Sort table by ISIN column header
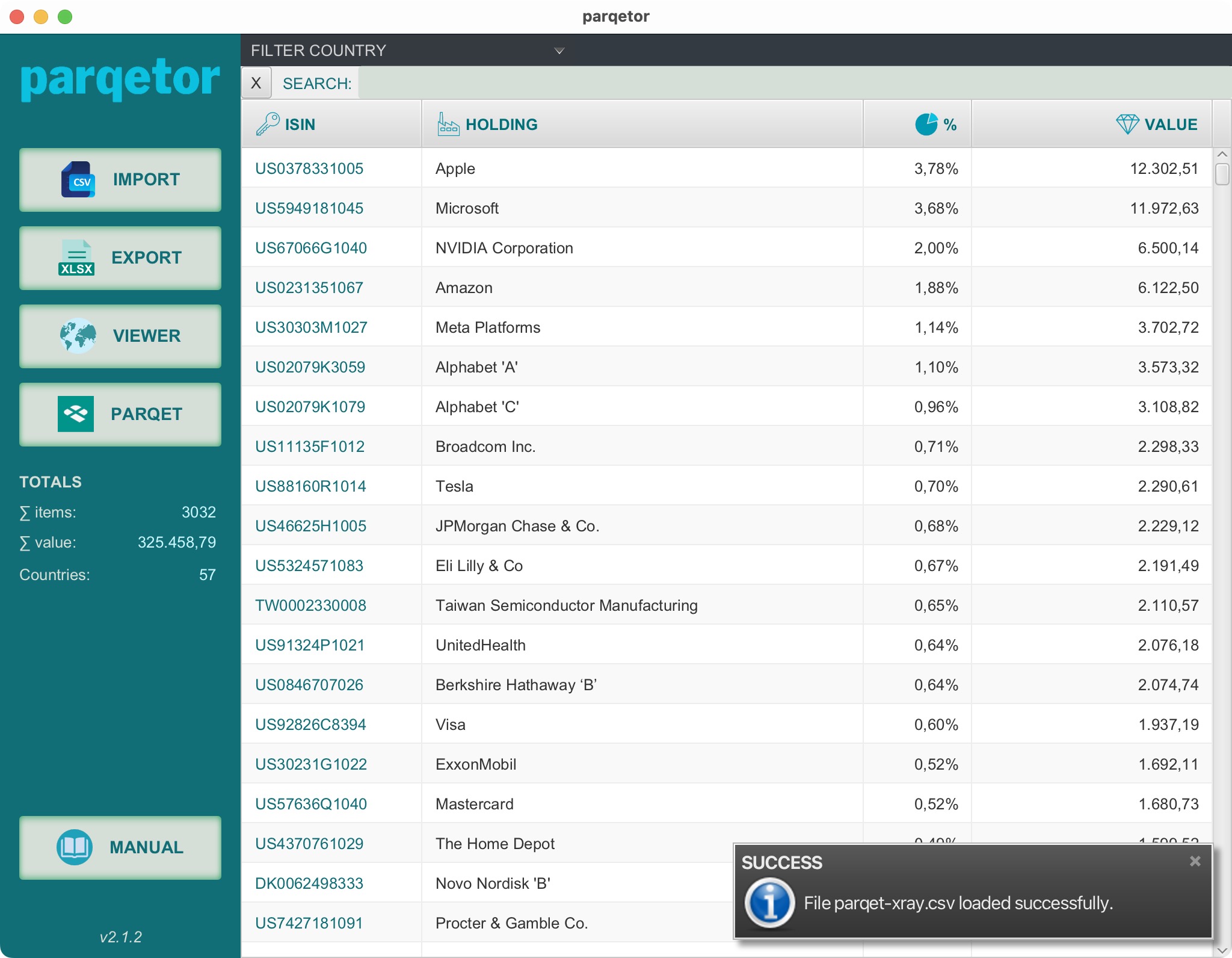This screenshot has width=1232, height=958. [300, 125]
